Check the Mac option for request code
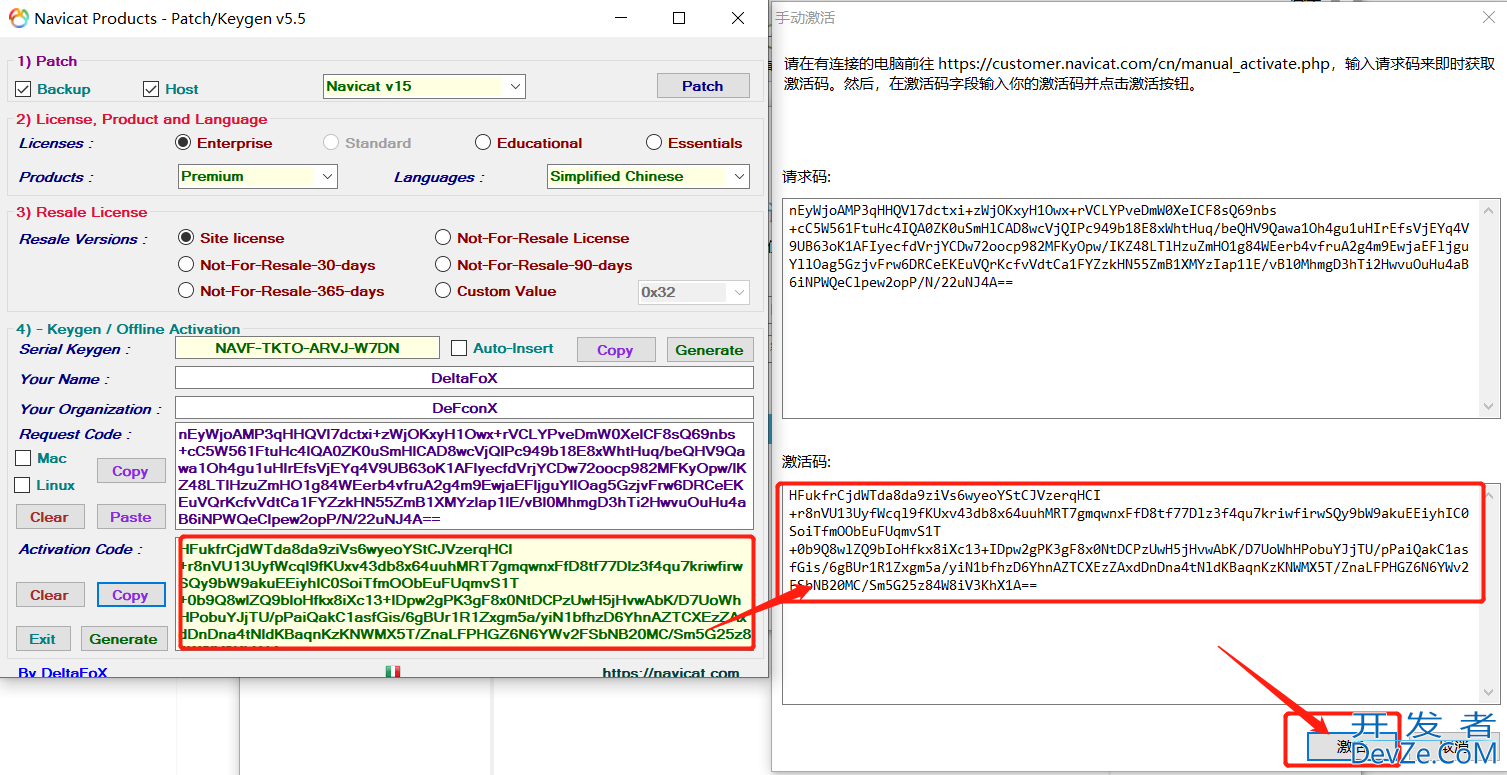The width and height of the screenshot is (1507, 775). 23,458
